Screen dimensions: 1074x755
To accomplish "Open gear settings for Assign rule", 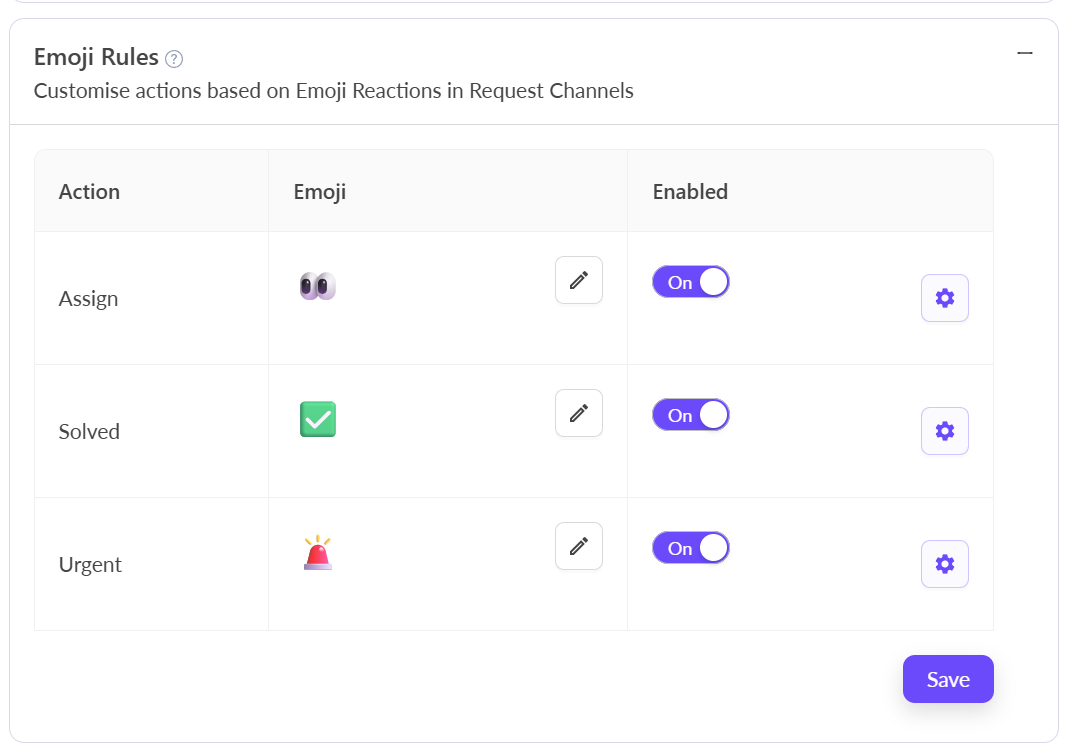I will [x=945, y=298].
